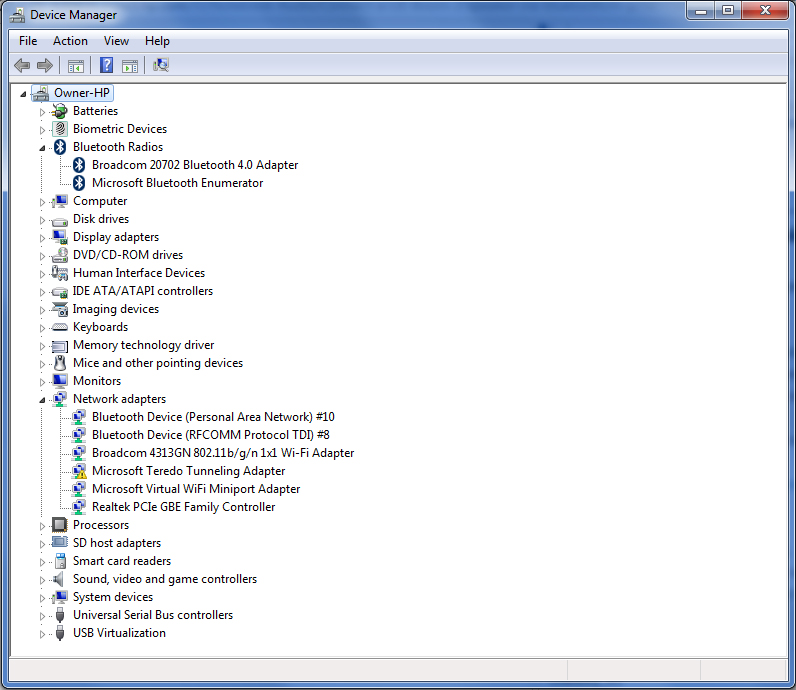Expand the IDE ATA/ATAPI controllers arrow
This screenshot has height=690, width=796.
(x=42, y=292)
